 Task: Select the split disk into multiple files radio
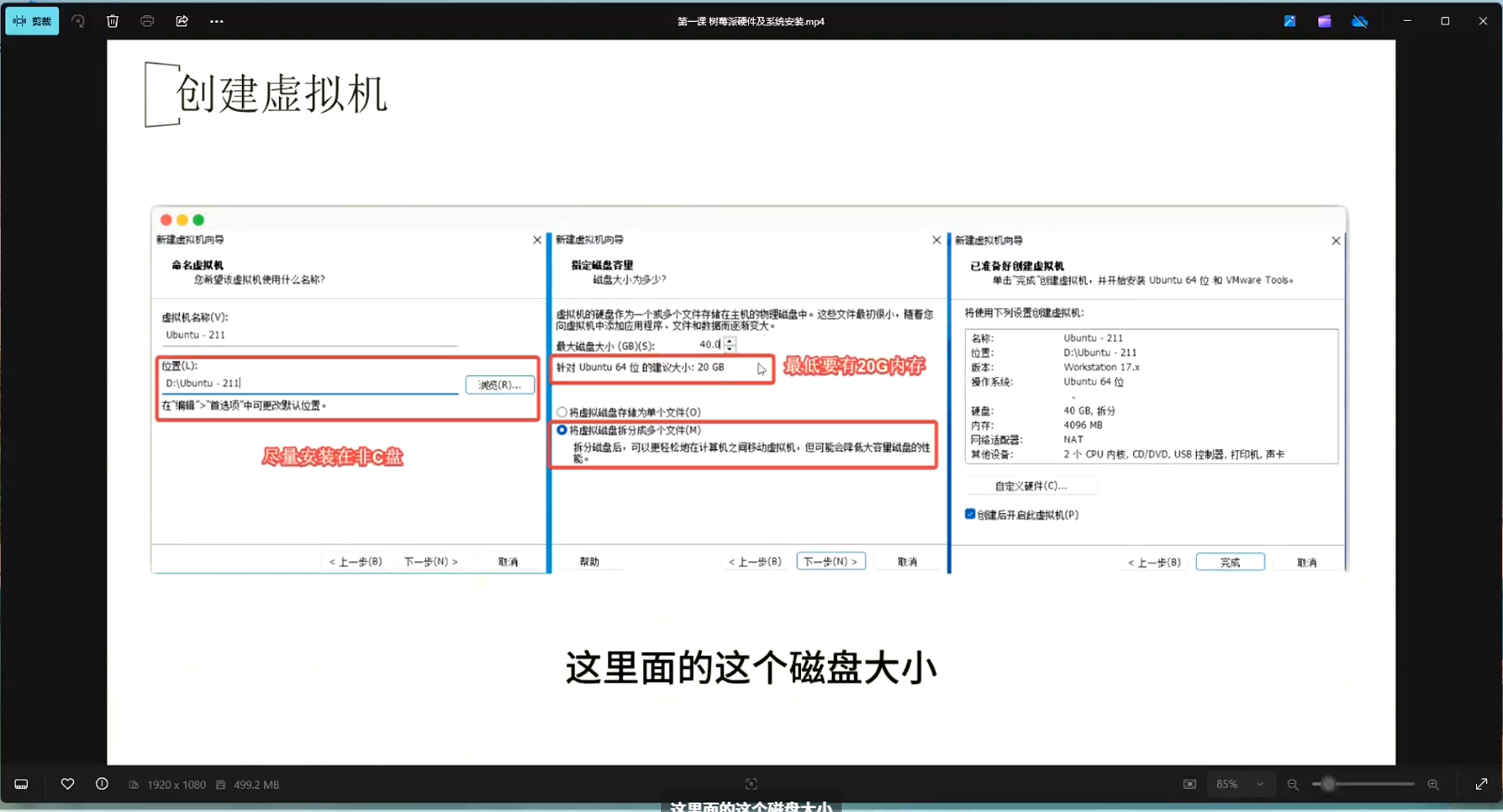click(562, 430)
